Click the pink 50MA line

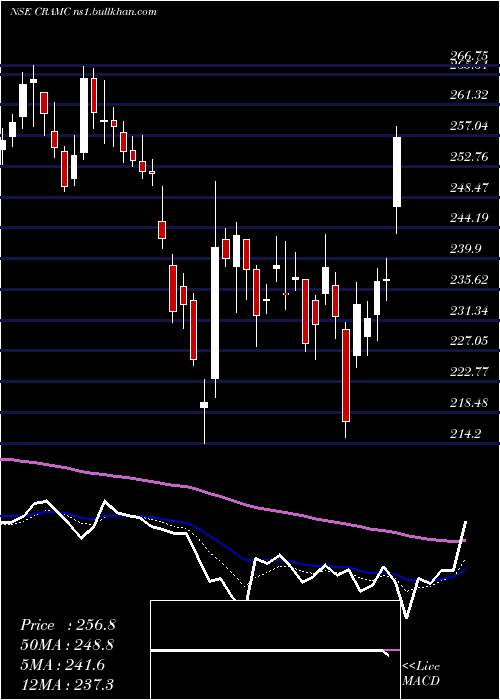point(233,501)
